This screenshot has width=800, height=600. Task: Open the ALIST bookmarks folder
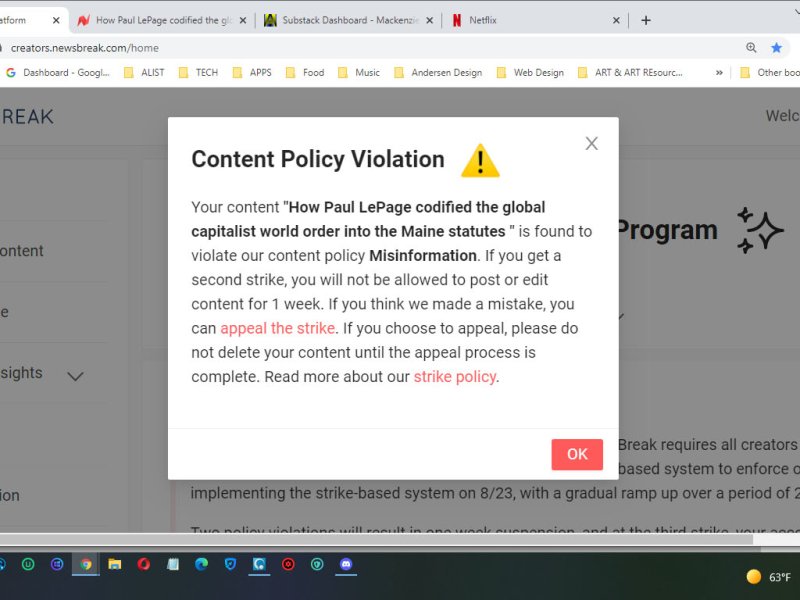pyautogui.click(x=145, y=72)
